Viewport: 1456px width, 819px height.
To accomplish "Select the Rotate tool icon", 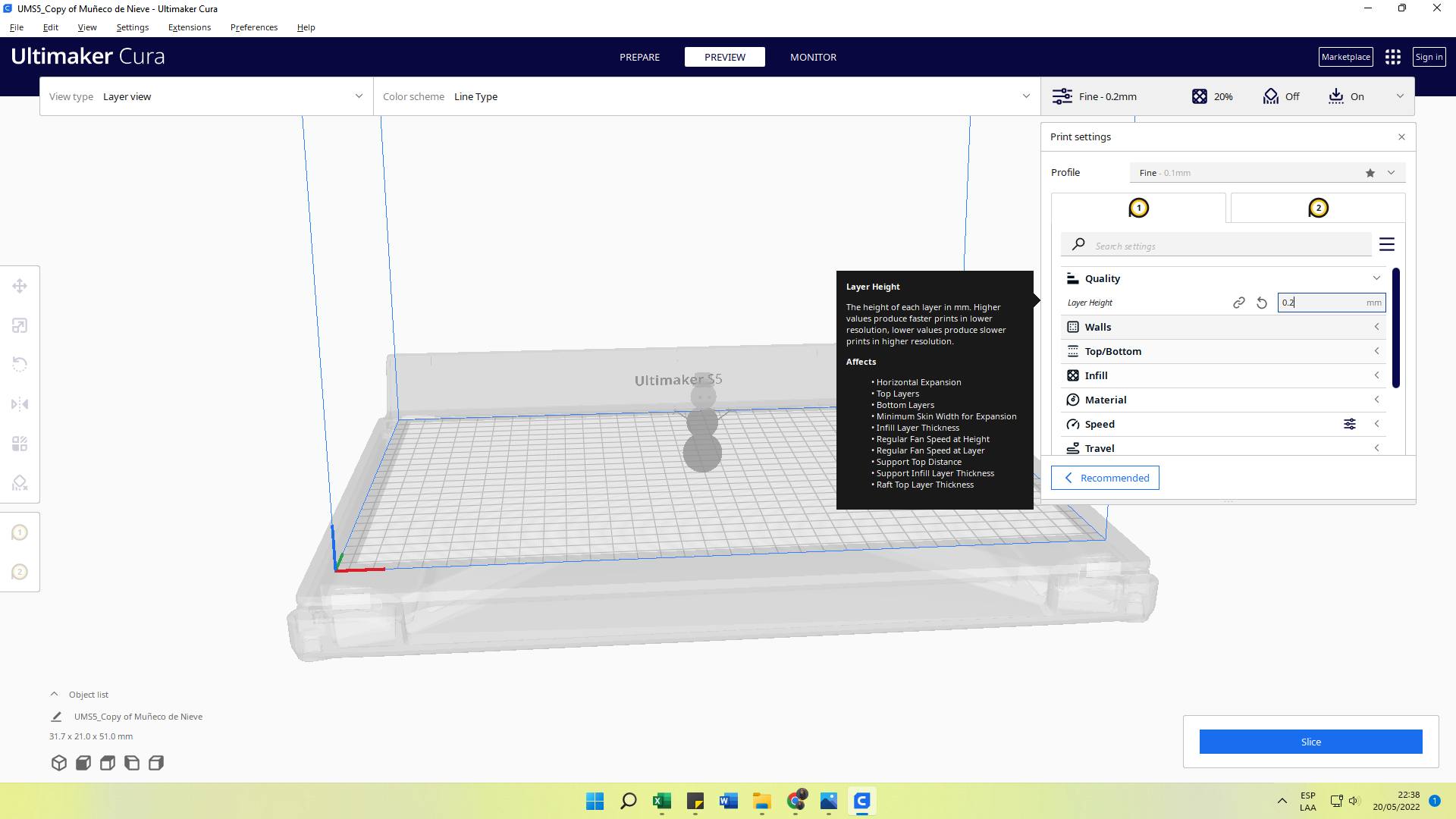I will coord(20,365).
